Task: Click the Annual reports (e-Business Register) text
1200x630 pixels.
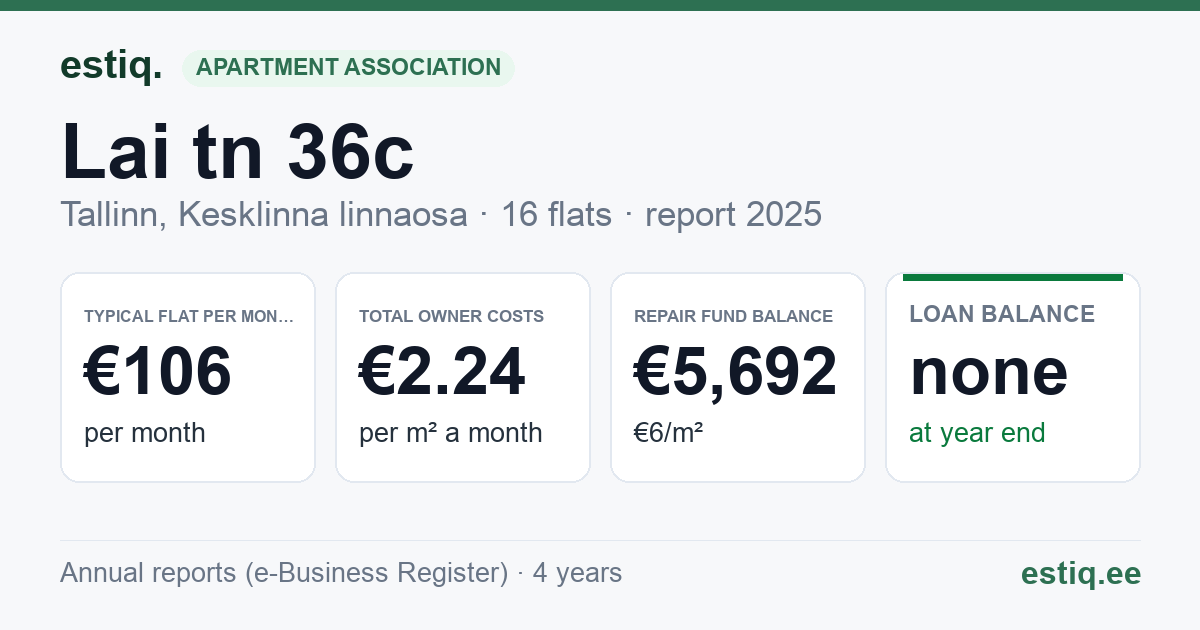Action: 284,573
